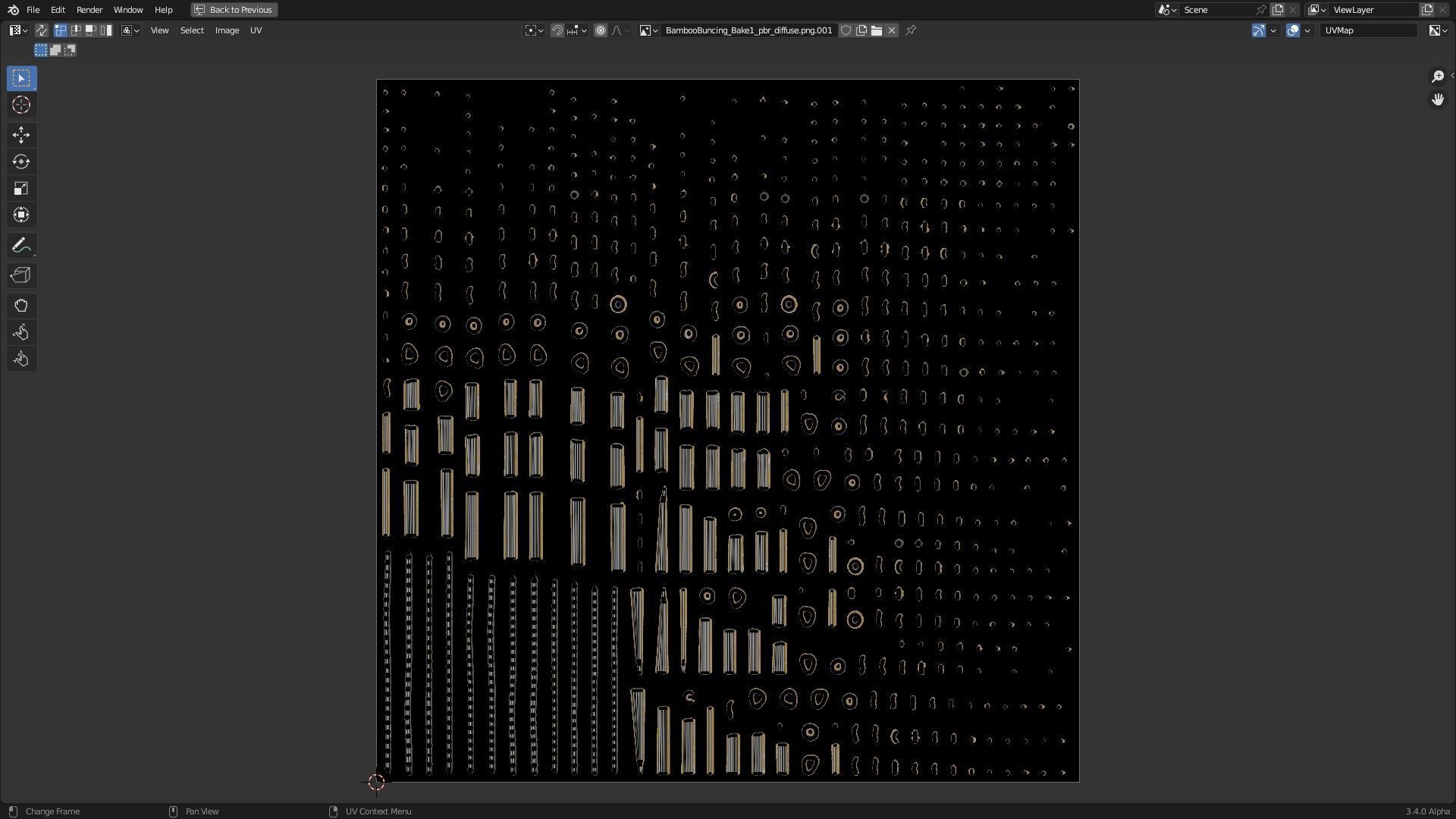Open the overlays options dropdown arrow
1456x819 pixels.
[1307, 30]
